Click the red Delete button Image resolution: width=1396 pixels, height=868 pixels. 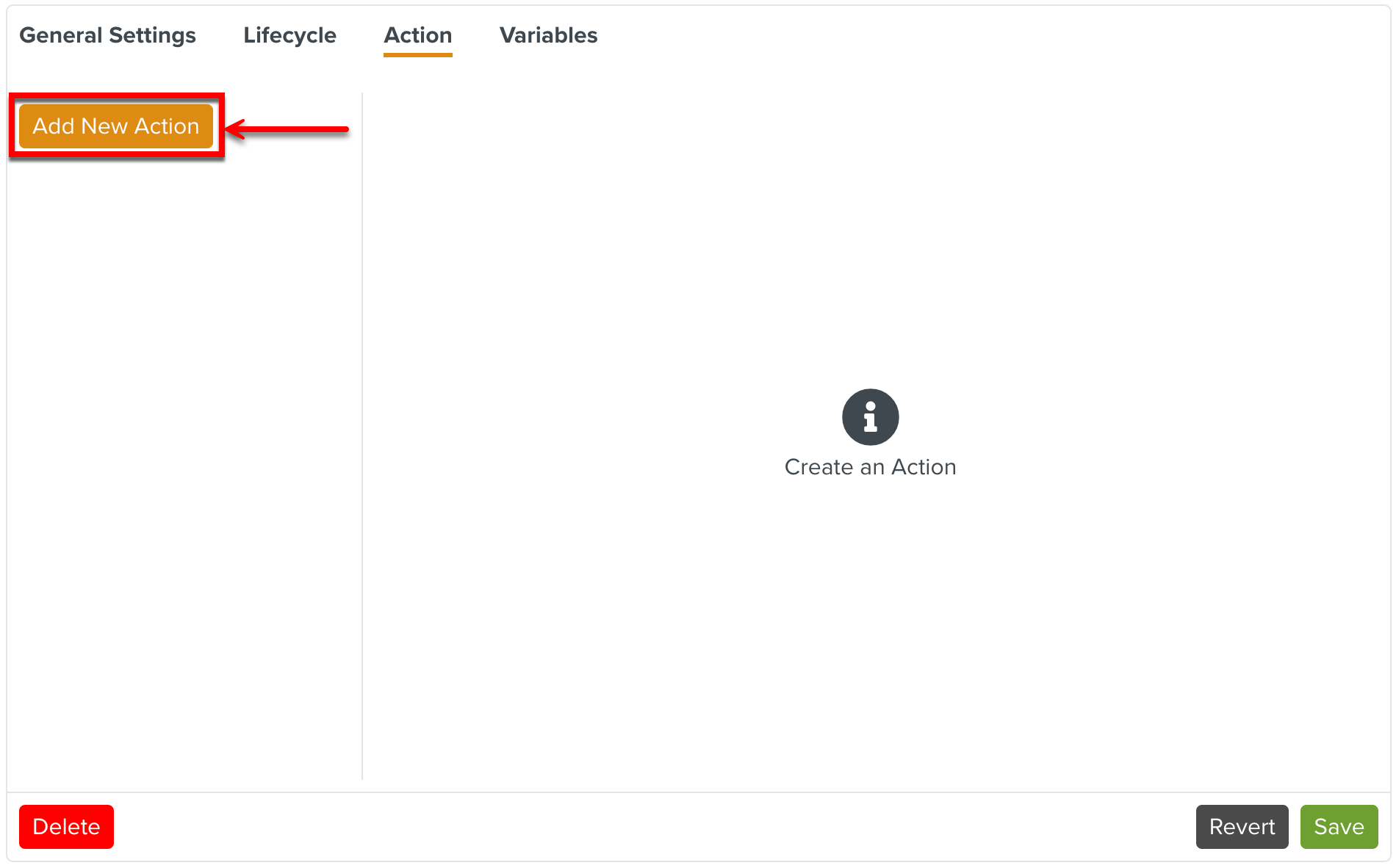click(66, 826)
